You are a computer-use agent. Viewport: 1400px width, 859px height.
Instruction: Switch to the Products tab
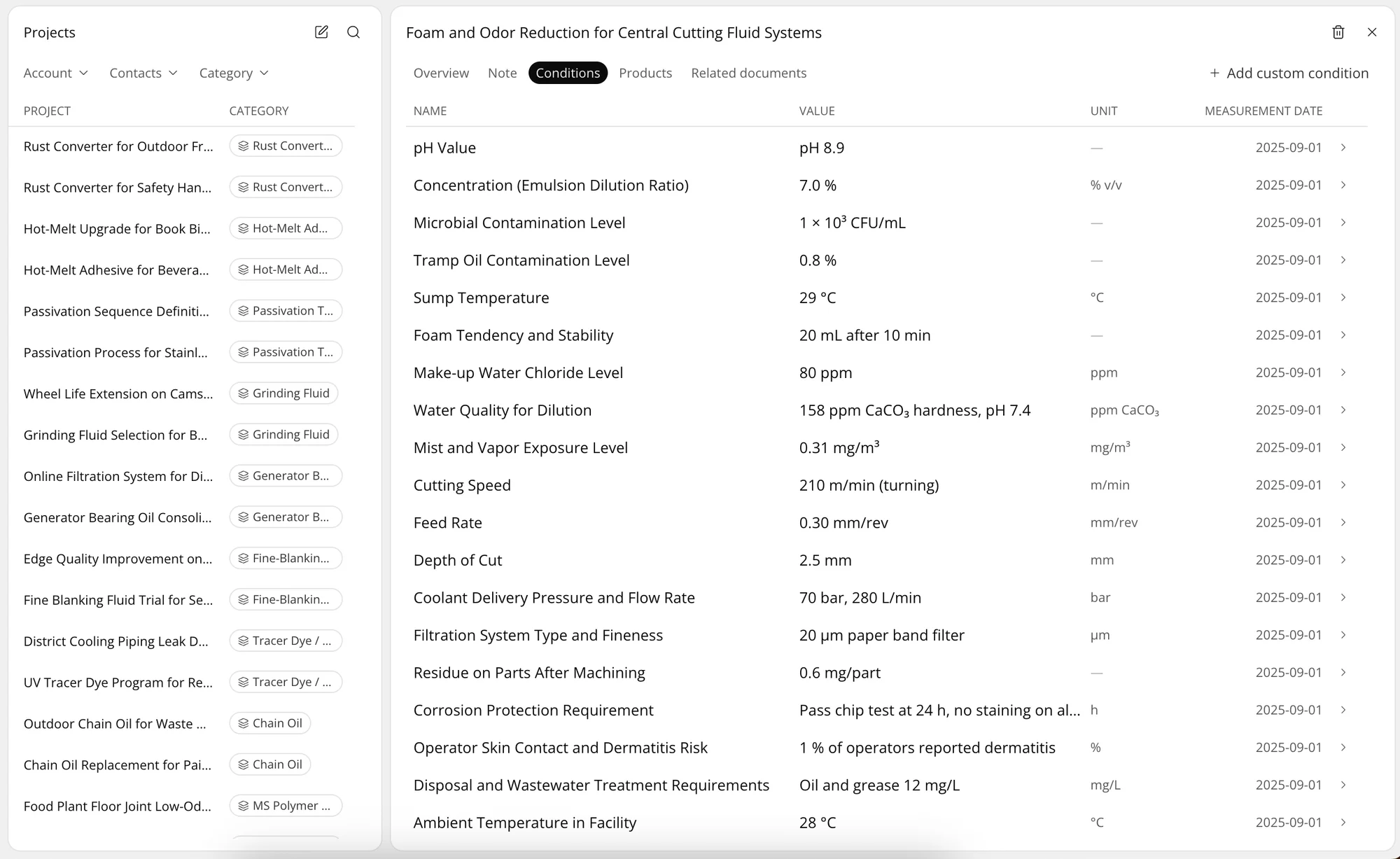tap(645, 73)
